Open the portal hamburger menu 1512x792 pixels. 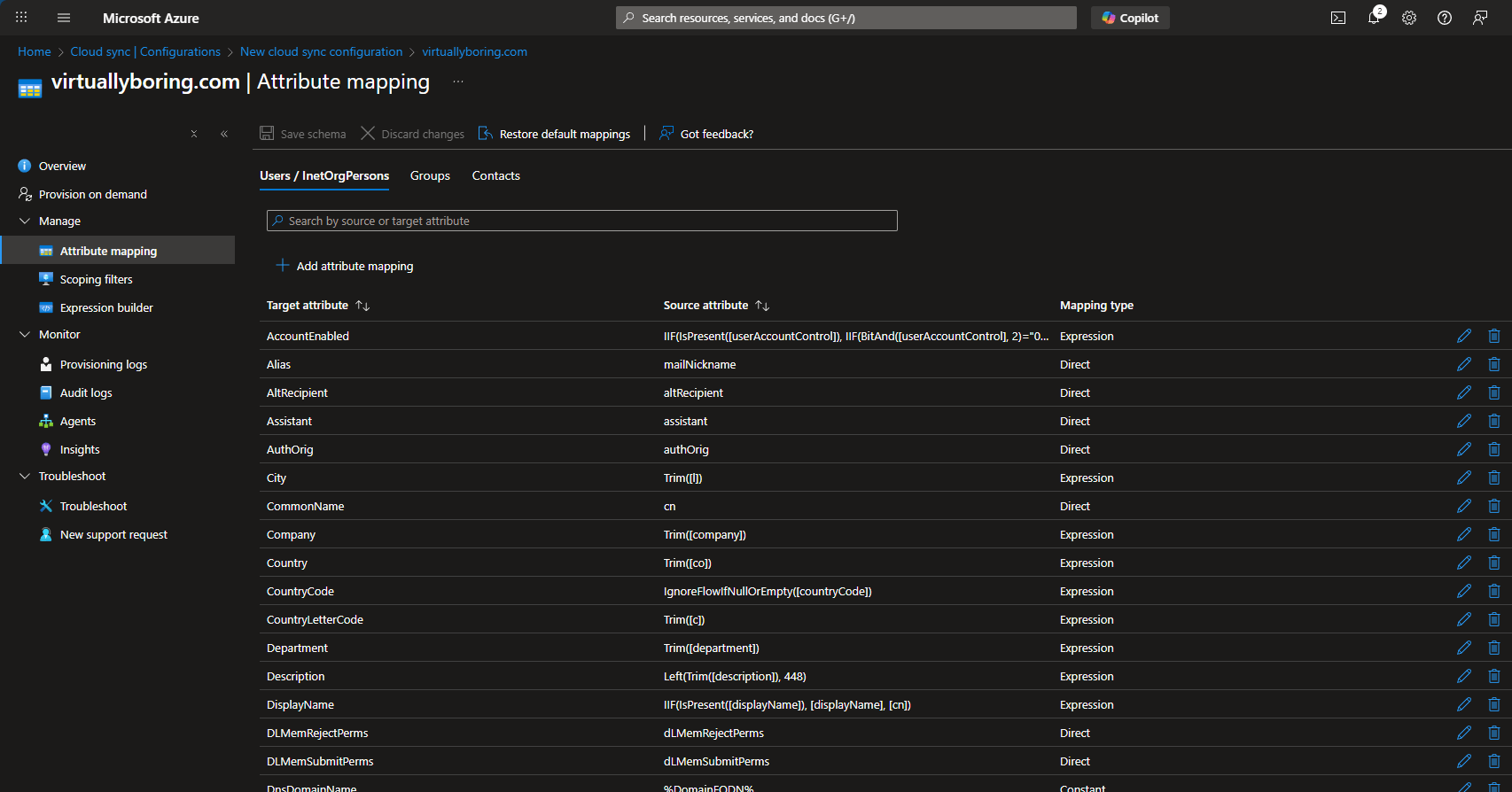click(x=64, y=18)
